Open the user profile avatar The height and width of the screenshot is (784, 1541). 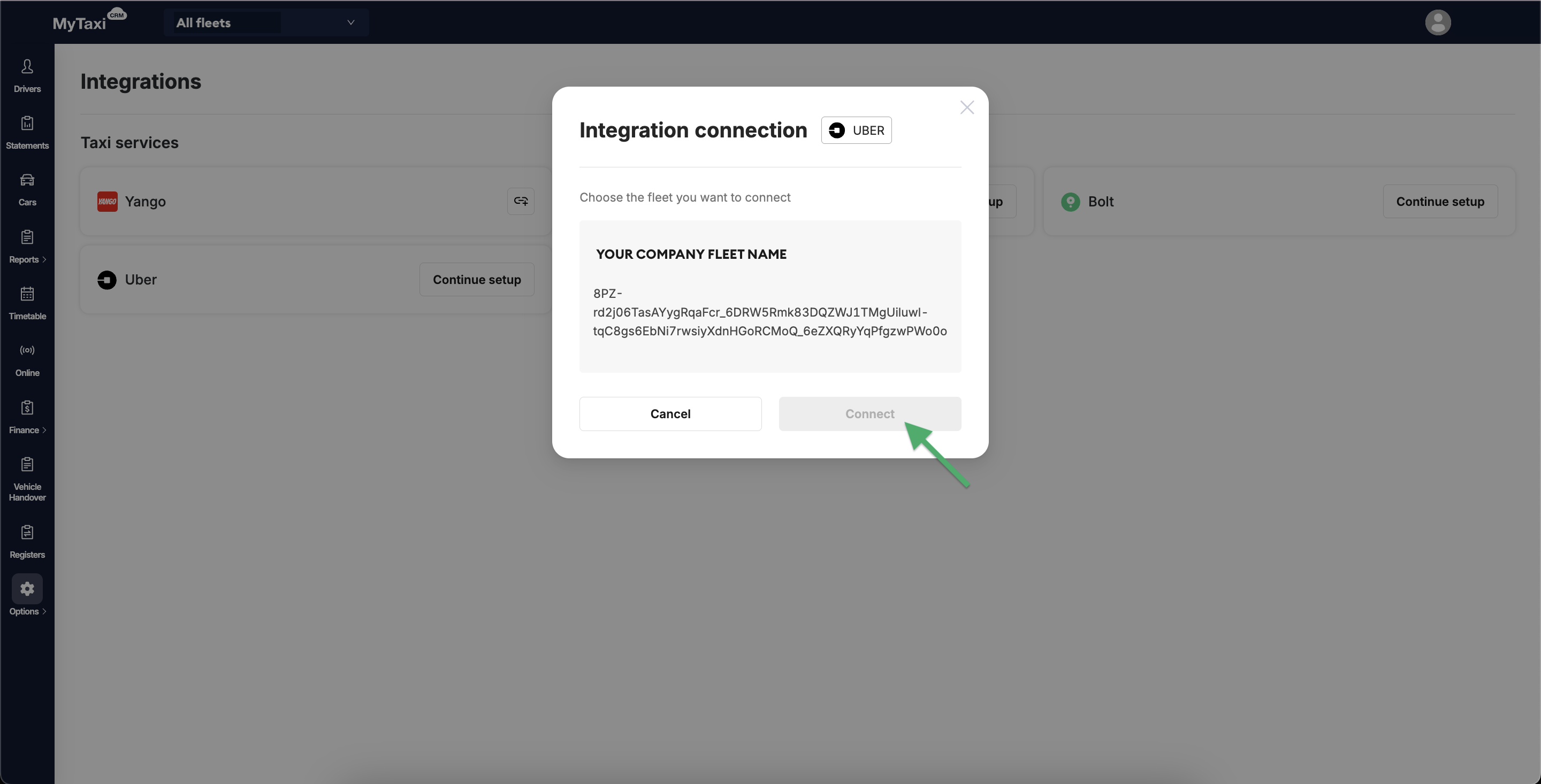[x=1438, y=22]
